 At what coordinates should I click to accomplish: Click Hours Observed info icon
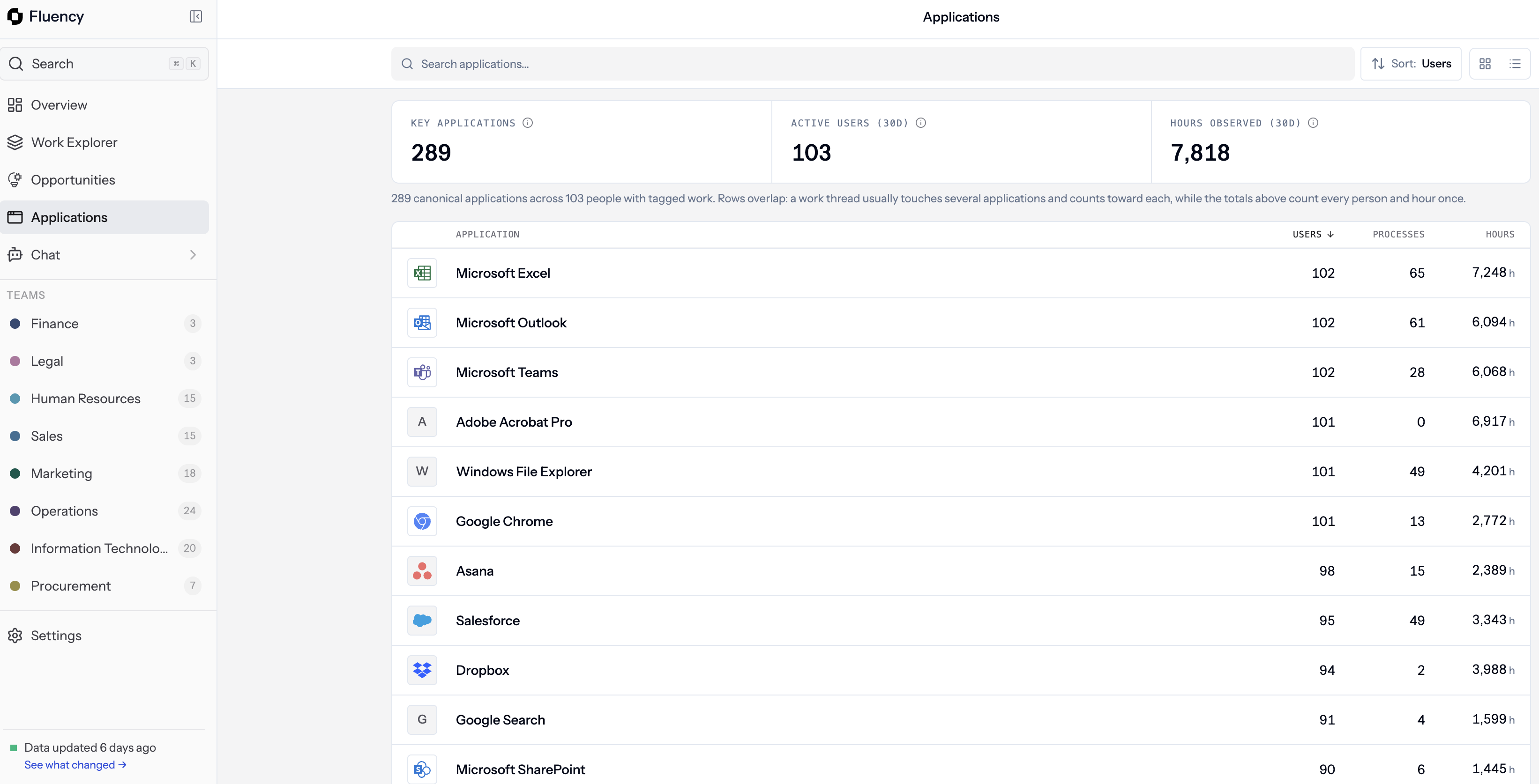(x=1313, y=123)
